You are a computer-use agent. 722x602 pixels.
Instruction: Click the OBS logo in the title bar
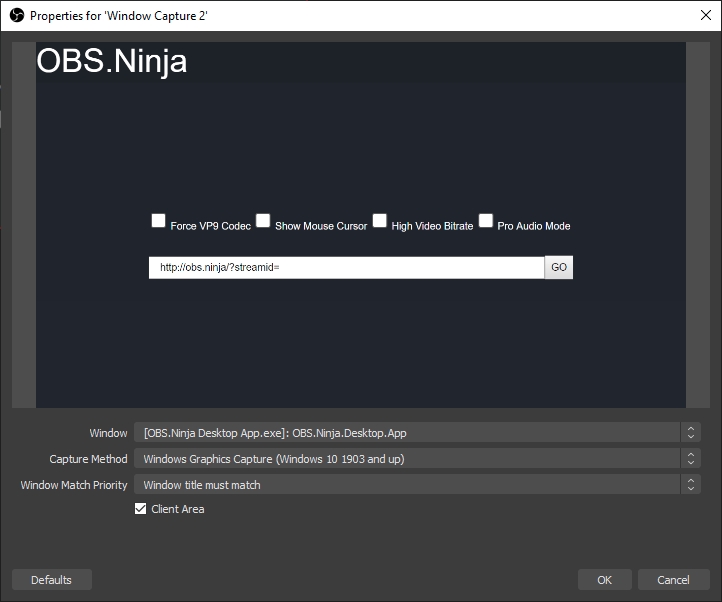pos(16,15)
